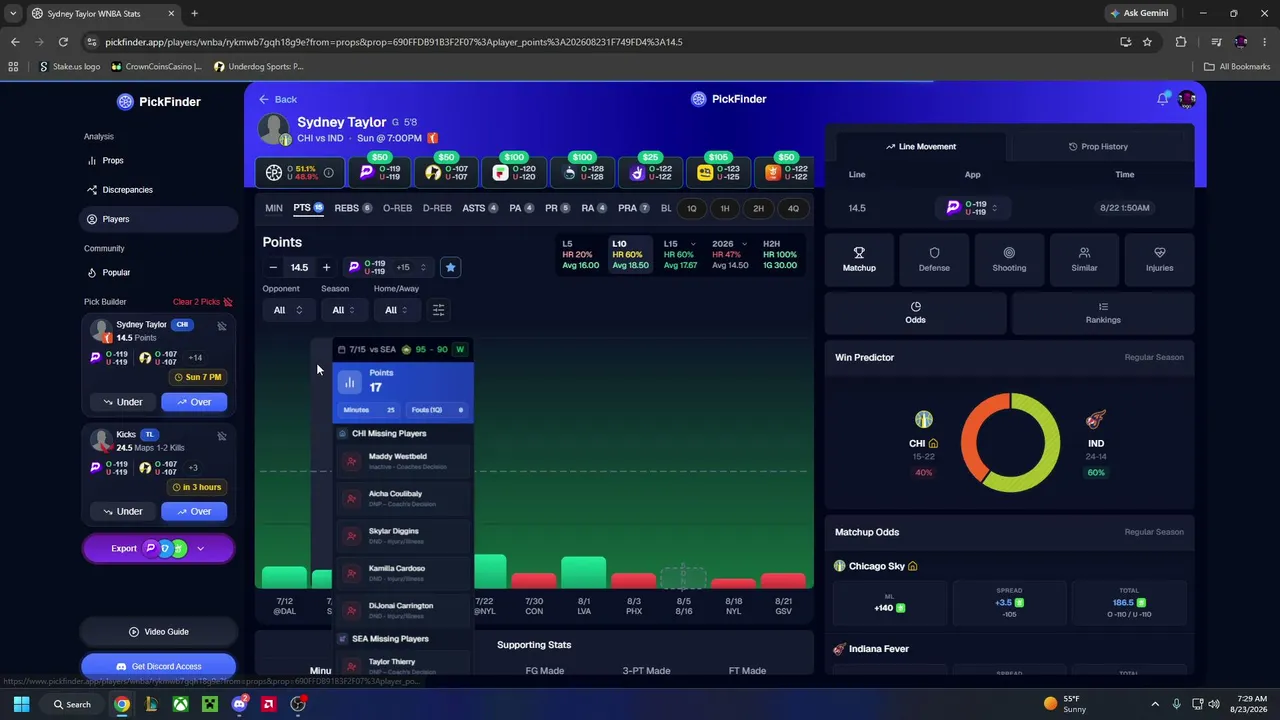Image resolution: width=1280 pixels, height=720 pixels.
Task: Show the Rankings list view
Action: [1103, 313]
